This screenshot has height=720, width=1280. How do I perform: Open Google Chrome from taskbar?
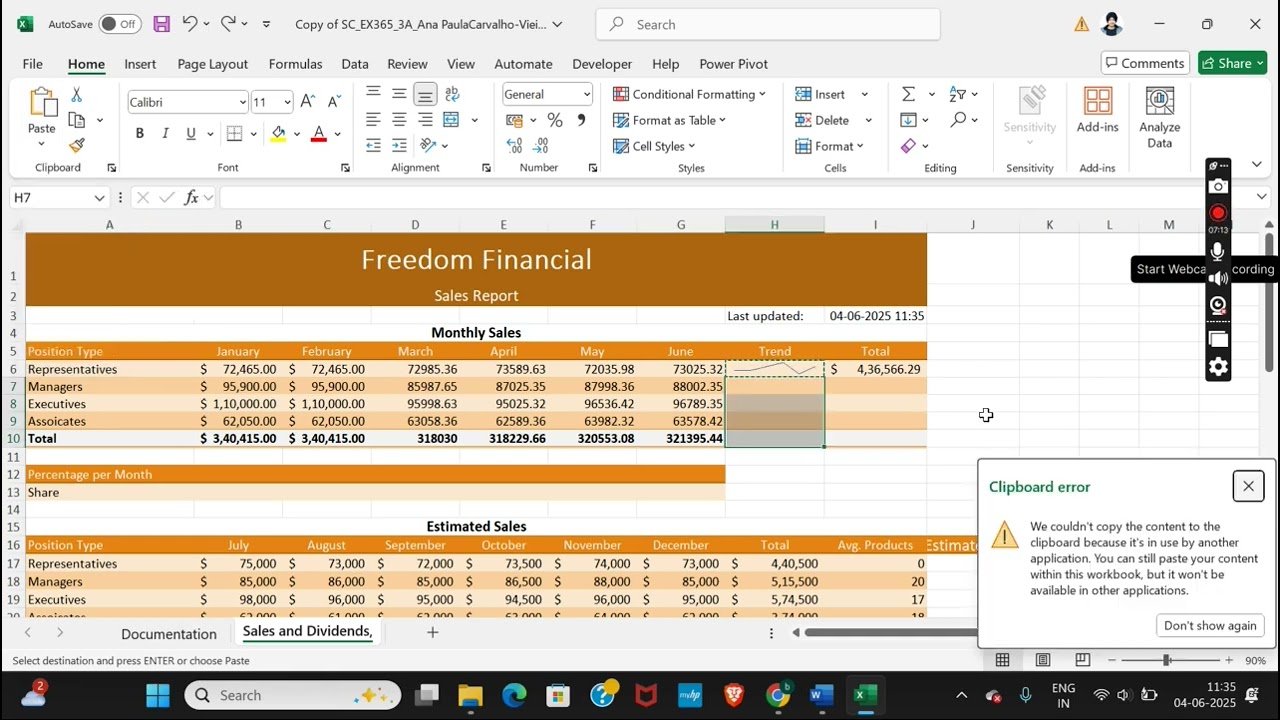coord(778,695)
